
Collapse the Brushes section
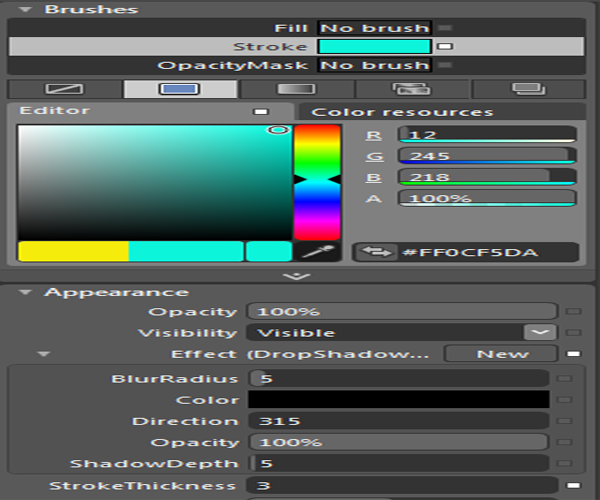[25, 9]
